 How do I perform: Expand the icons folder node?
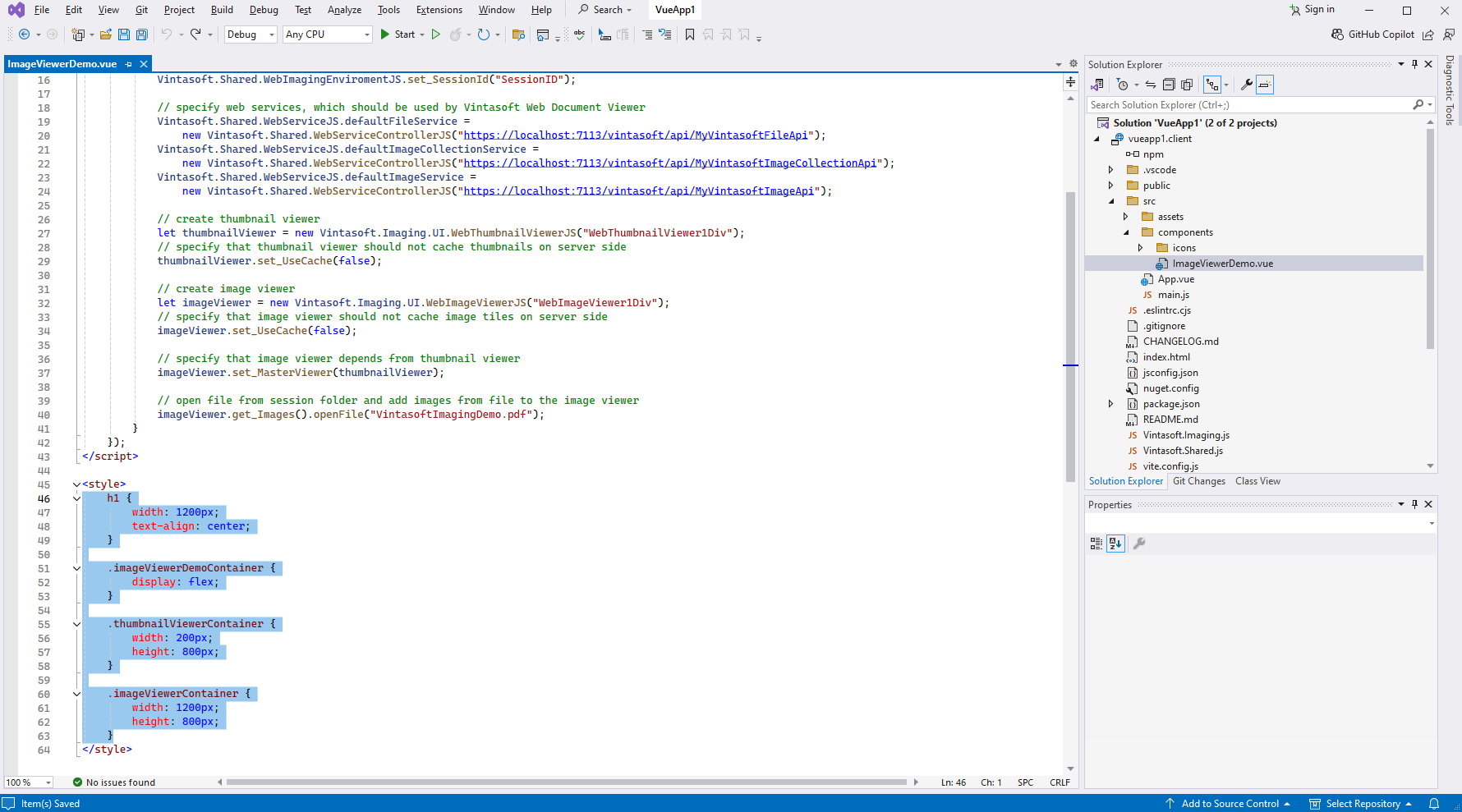(1140, 248)
